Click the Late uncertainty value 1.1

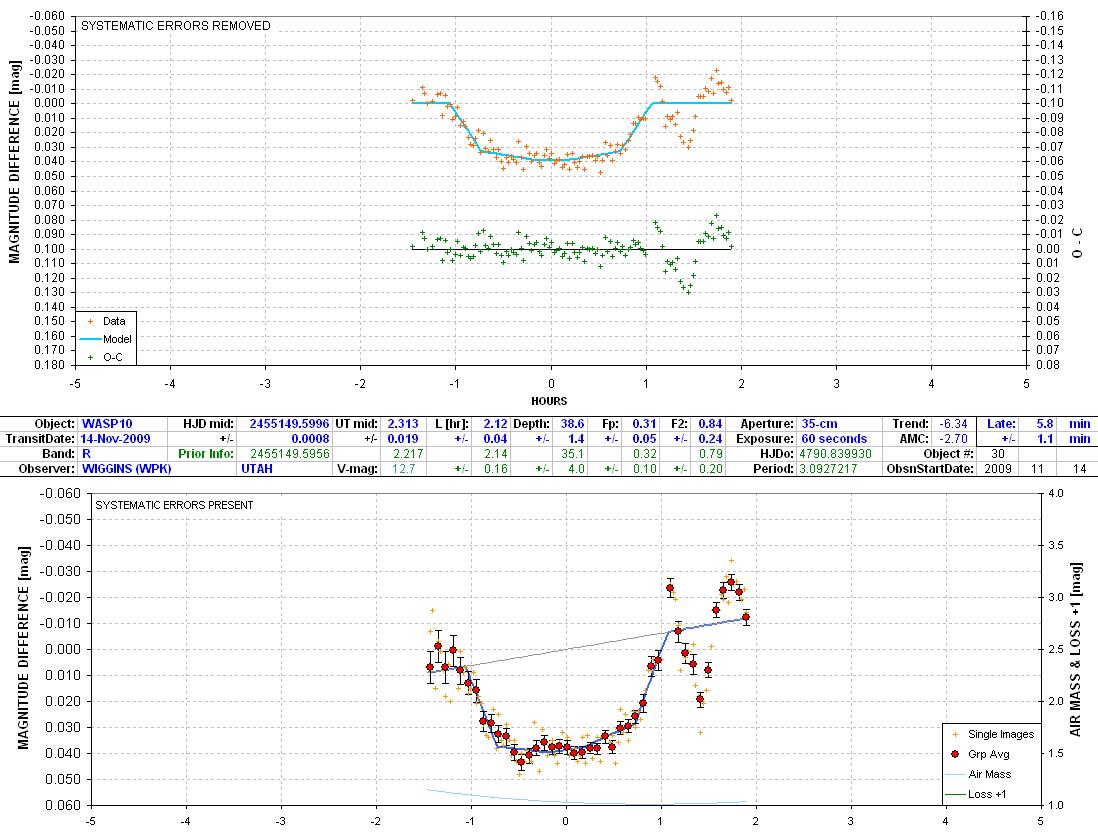(x=1045, y=438)
